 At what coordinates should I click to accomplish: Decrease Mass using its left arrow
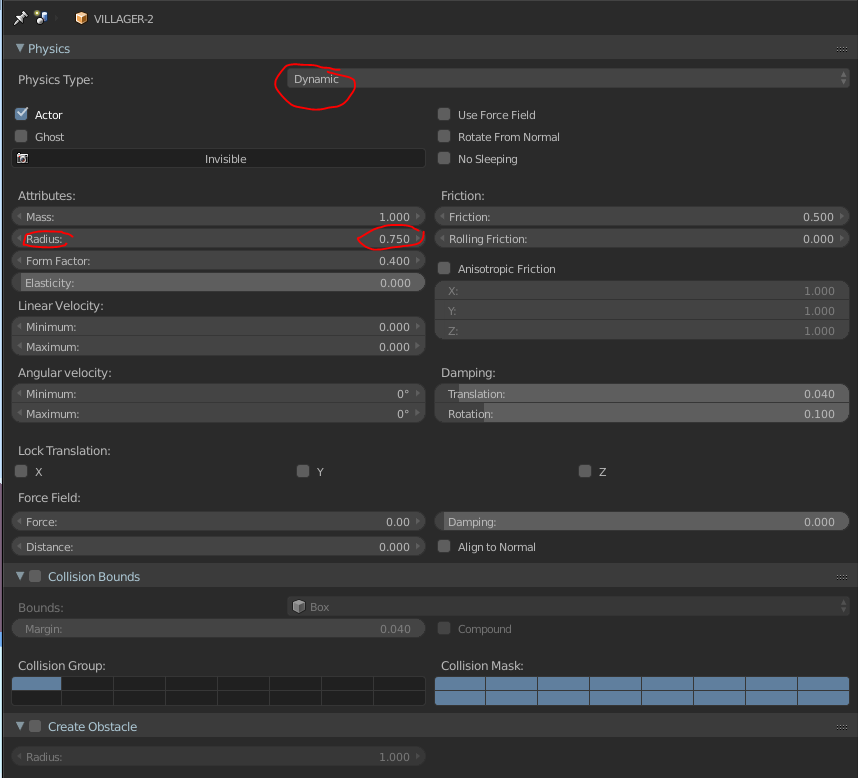[19, 217]
